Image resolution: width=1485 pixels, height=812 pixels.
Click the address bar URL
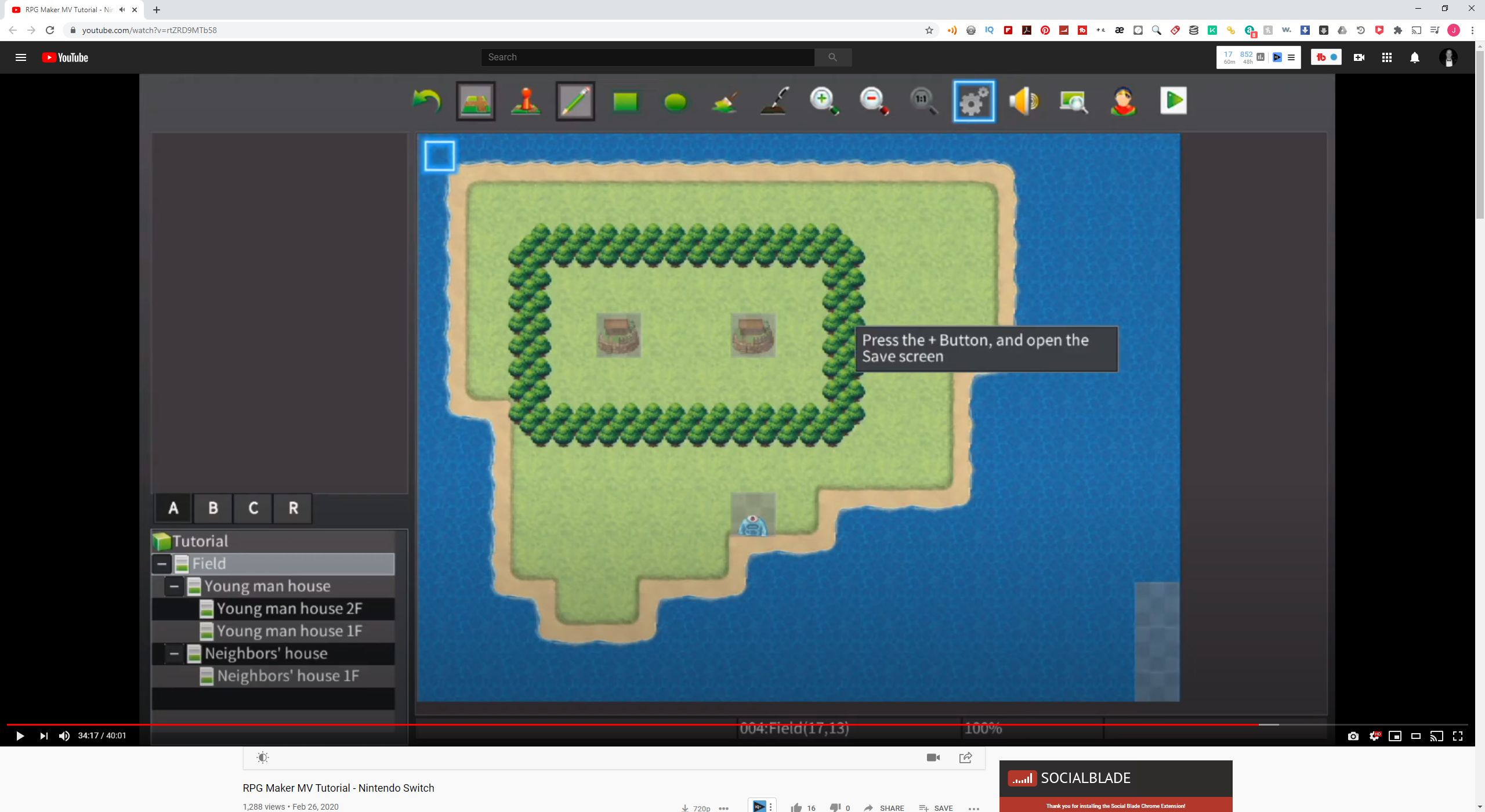[150, 30]
